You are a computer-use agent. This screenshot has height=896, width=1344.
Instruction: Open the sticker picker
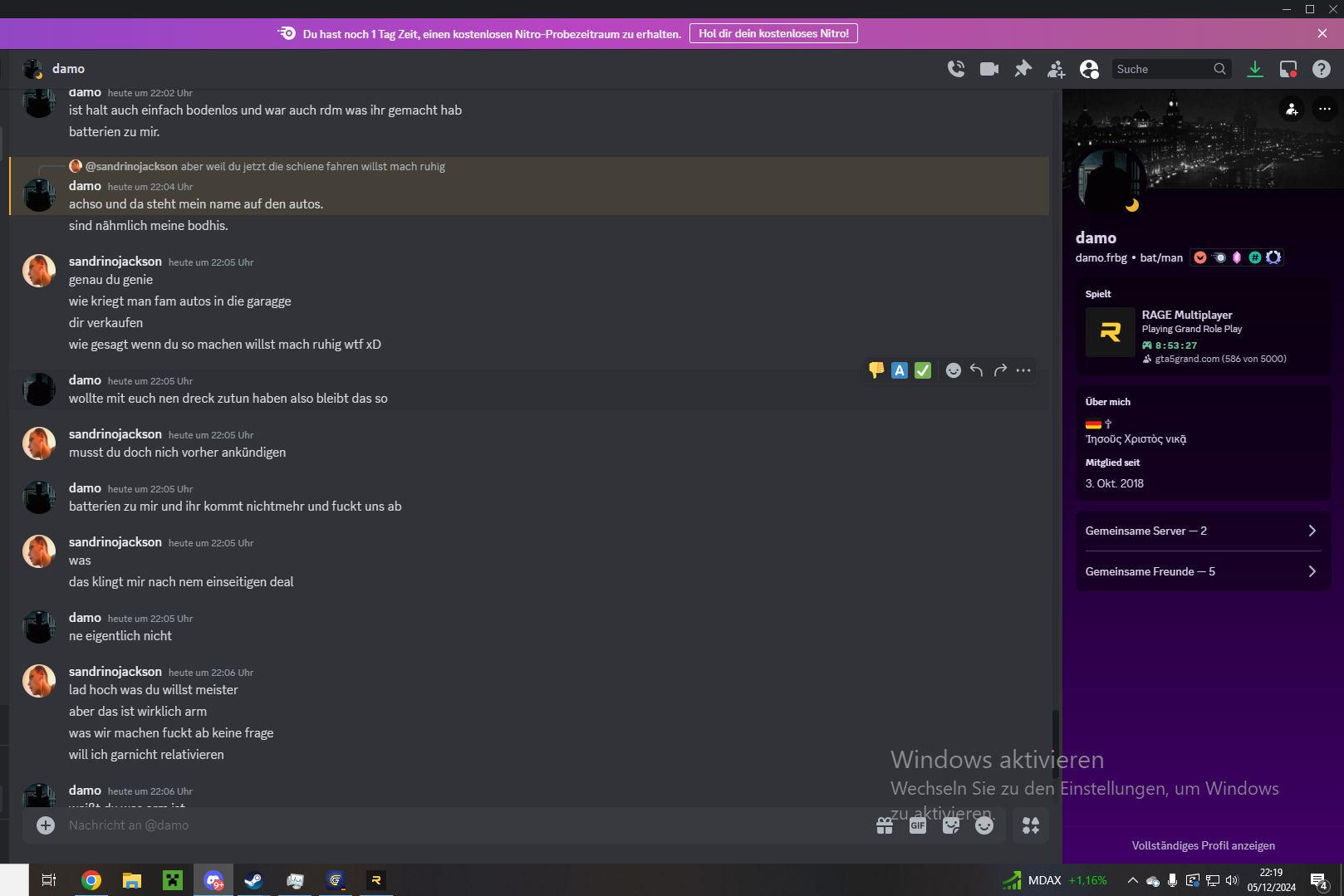951,825
